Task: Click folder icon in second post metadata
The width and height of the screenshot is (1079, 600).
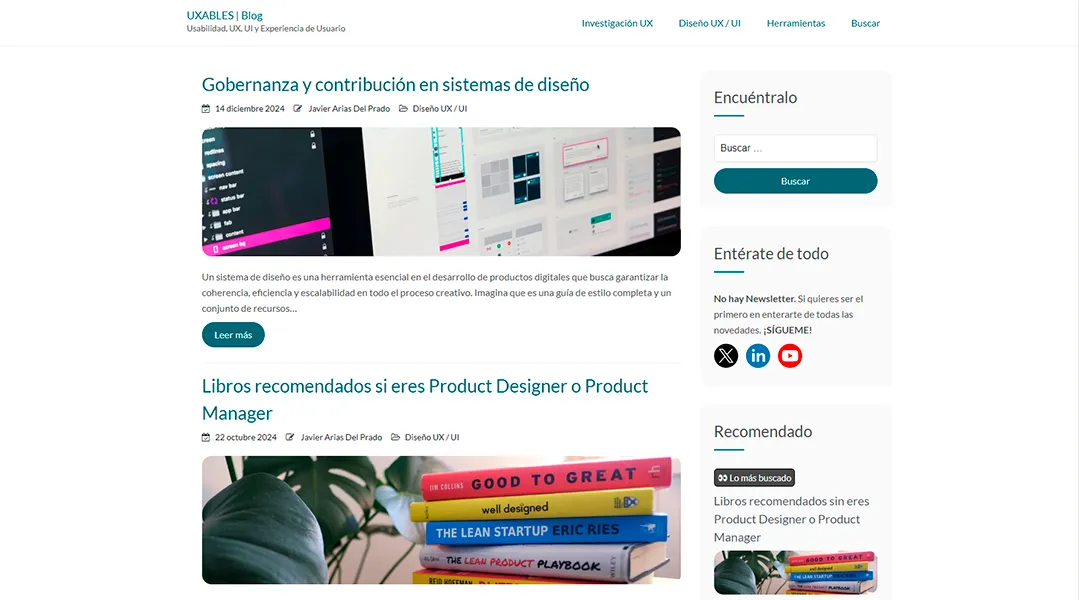Action: [x=396, y=437]
